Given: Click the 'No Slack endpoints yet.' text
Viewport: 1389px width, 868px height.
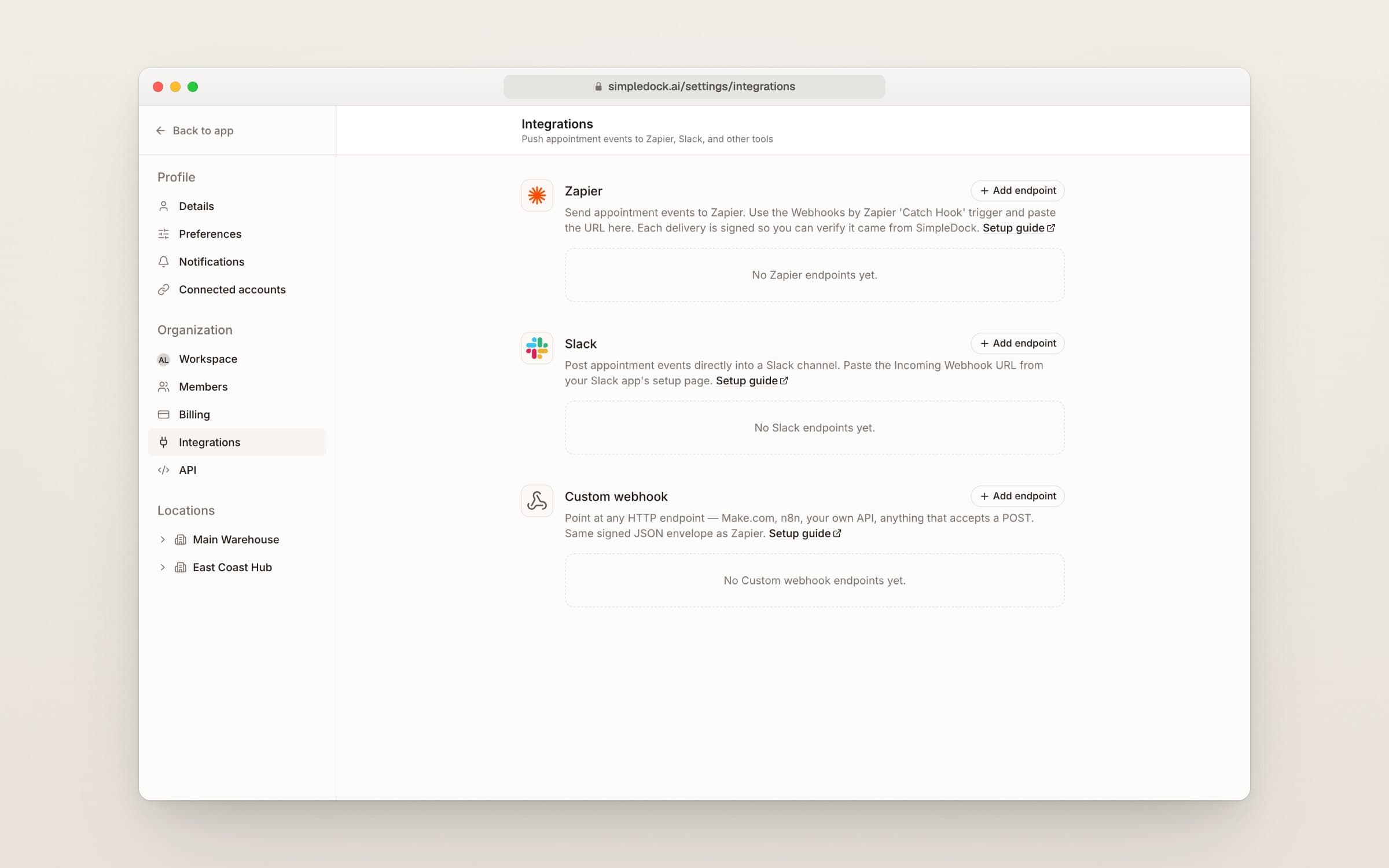Looking at the screenshot, I should 814,428.
